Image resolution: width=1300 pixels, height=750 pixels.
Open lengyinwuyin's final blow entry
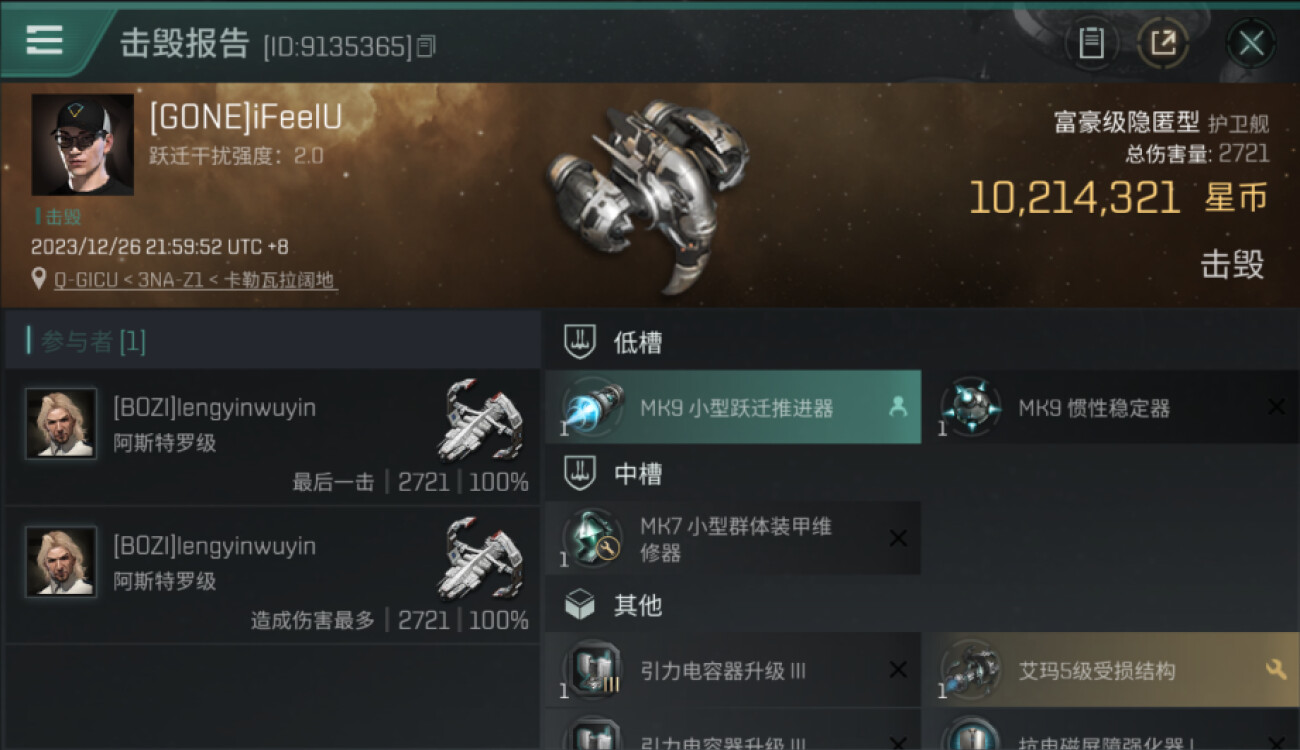pyautogui.click(x=272, y=436)
